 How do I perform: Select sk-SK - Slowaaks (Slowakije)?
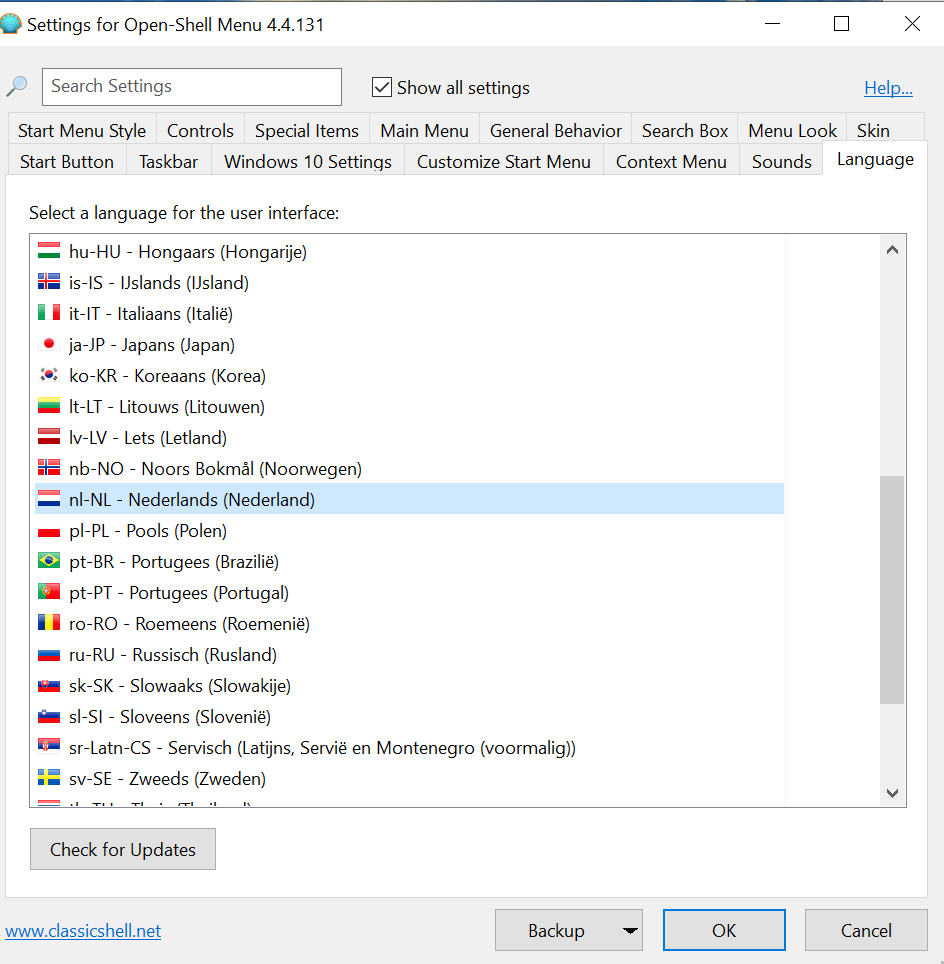[410, 685]
